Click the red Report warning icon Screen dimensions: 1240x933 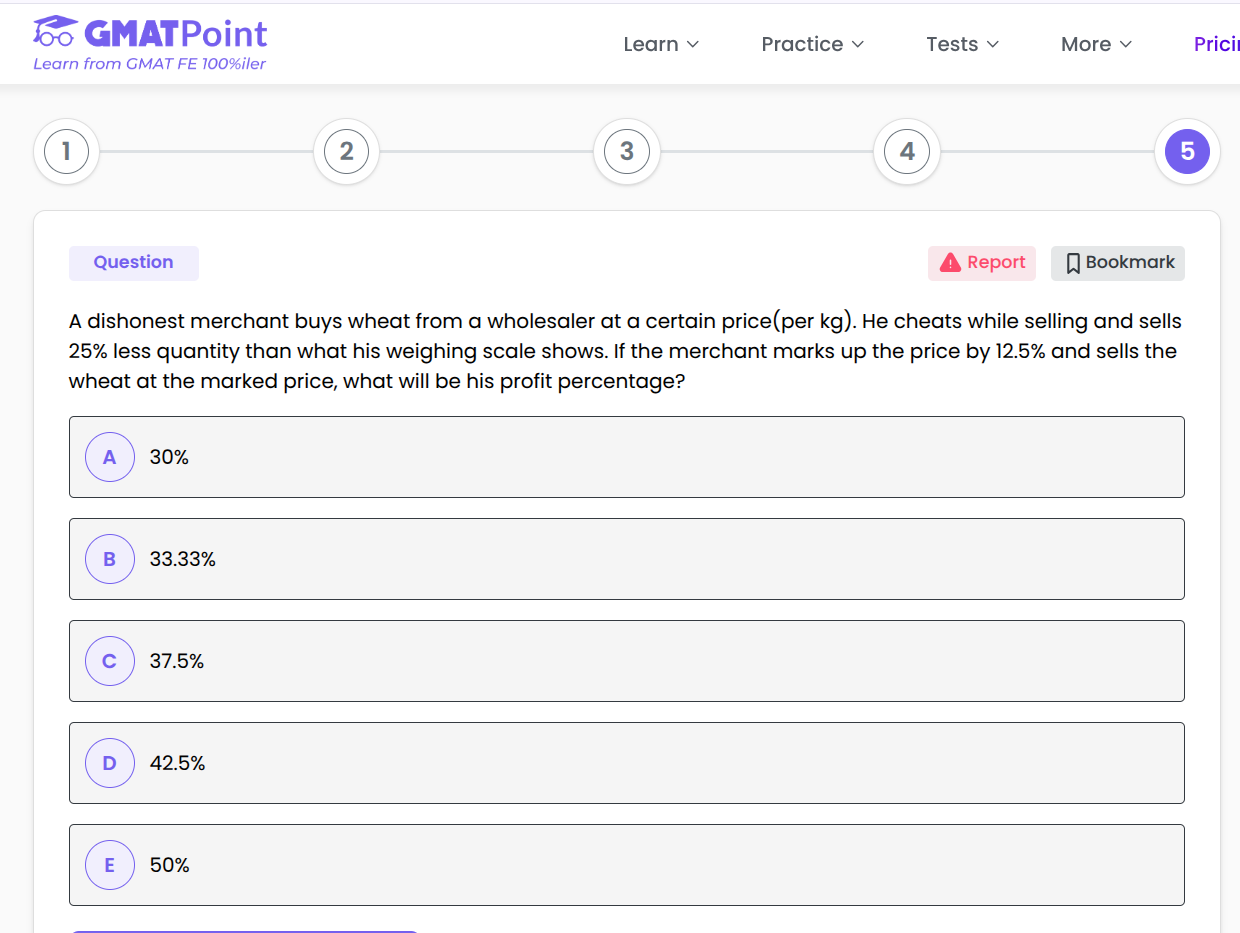(950, 263)
